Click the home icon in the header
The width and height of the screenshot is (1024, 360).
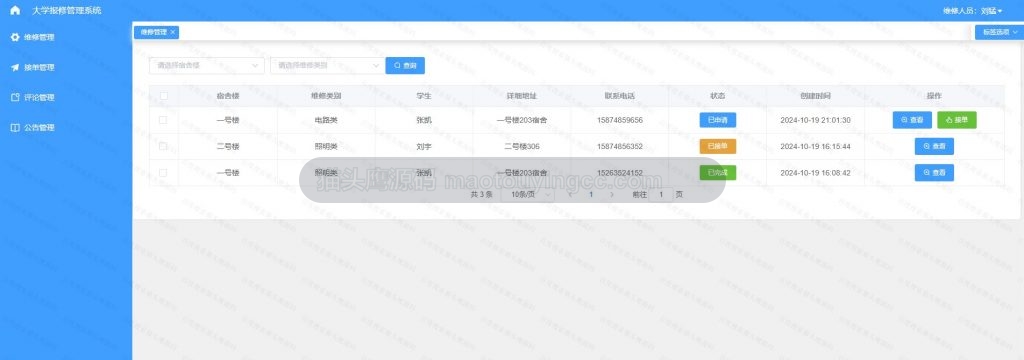15,10
